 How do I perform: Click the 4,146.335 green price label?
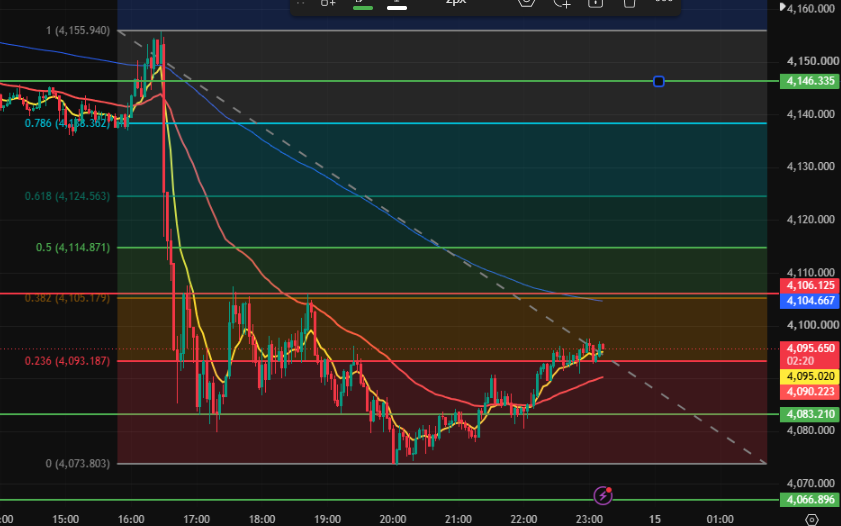coord(810,81)
